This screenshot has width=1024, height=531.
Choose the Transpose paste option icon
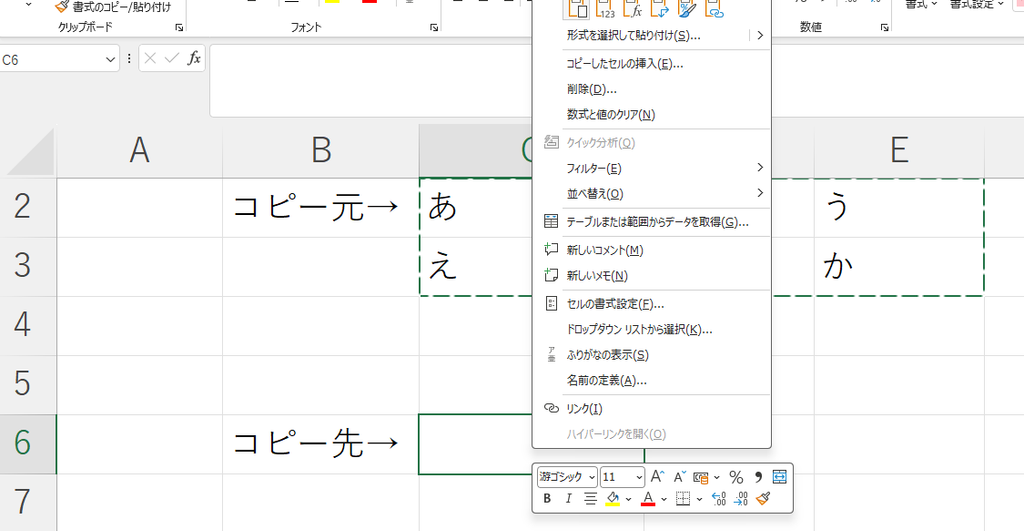[x=660, y=8]
